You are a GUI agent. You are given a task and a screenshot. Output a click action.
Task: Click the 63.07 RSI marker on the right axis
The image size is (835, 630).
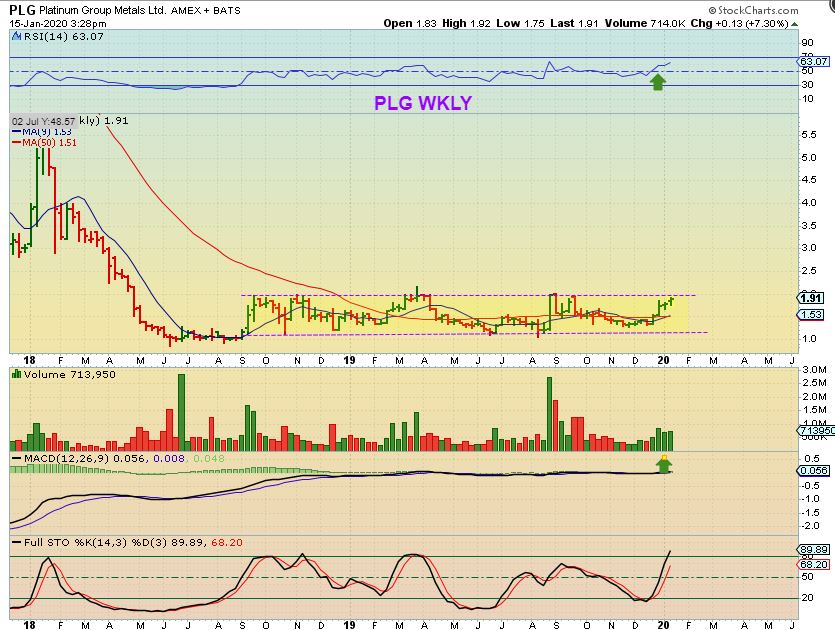point(814,61)
